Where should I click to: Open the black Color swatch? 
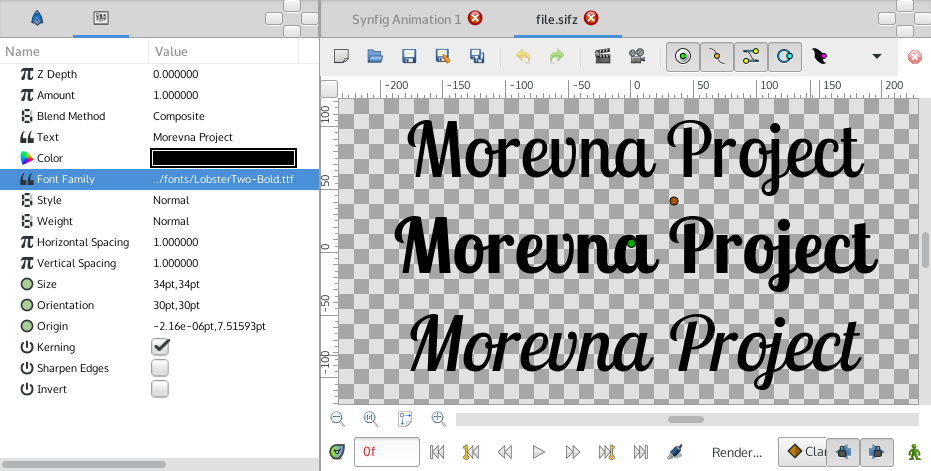223,158
